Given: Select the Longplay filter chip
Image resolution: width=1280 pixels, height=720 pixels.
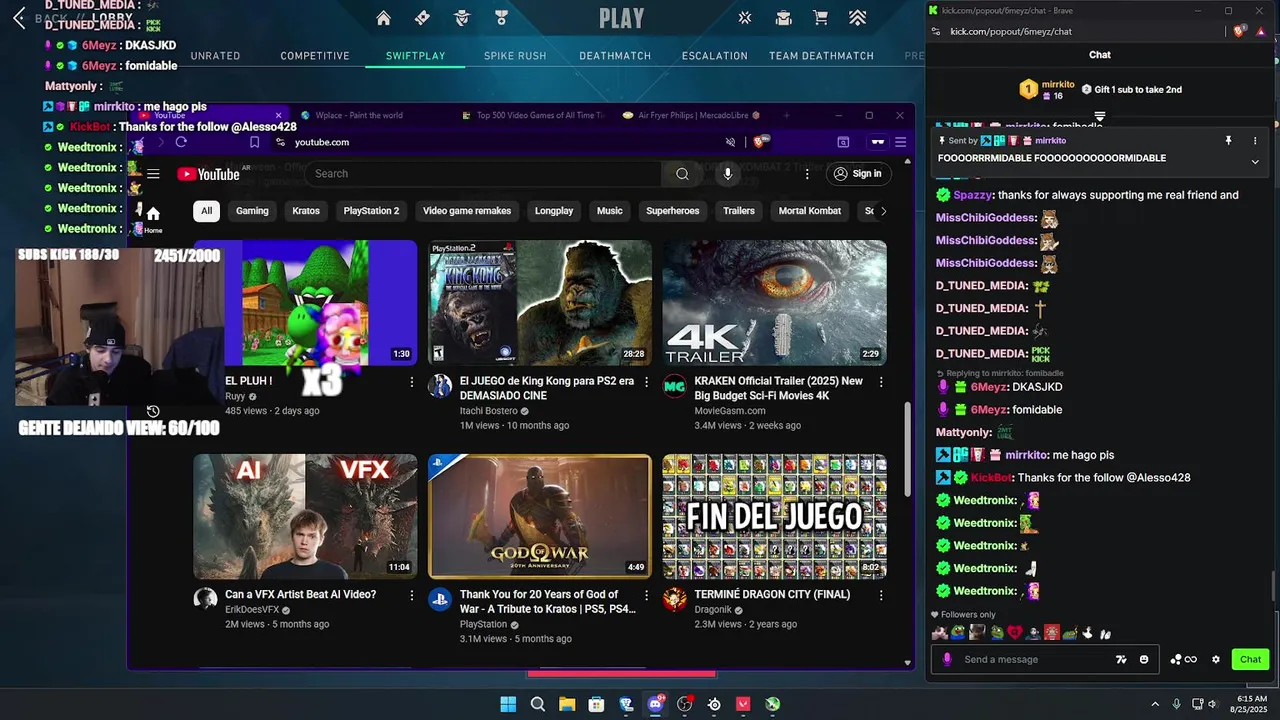Looking at the screenshot, I should pyautogui.click(x=554, y=211).
